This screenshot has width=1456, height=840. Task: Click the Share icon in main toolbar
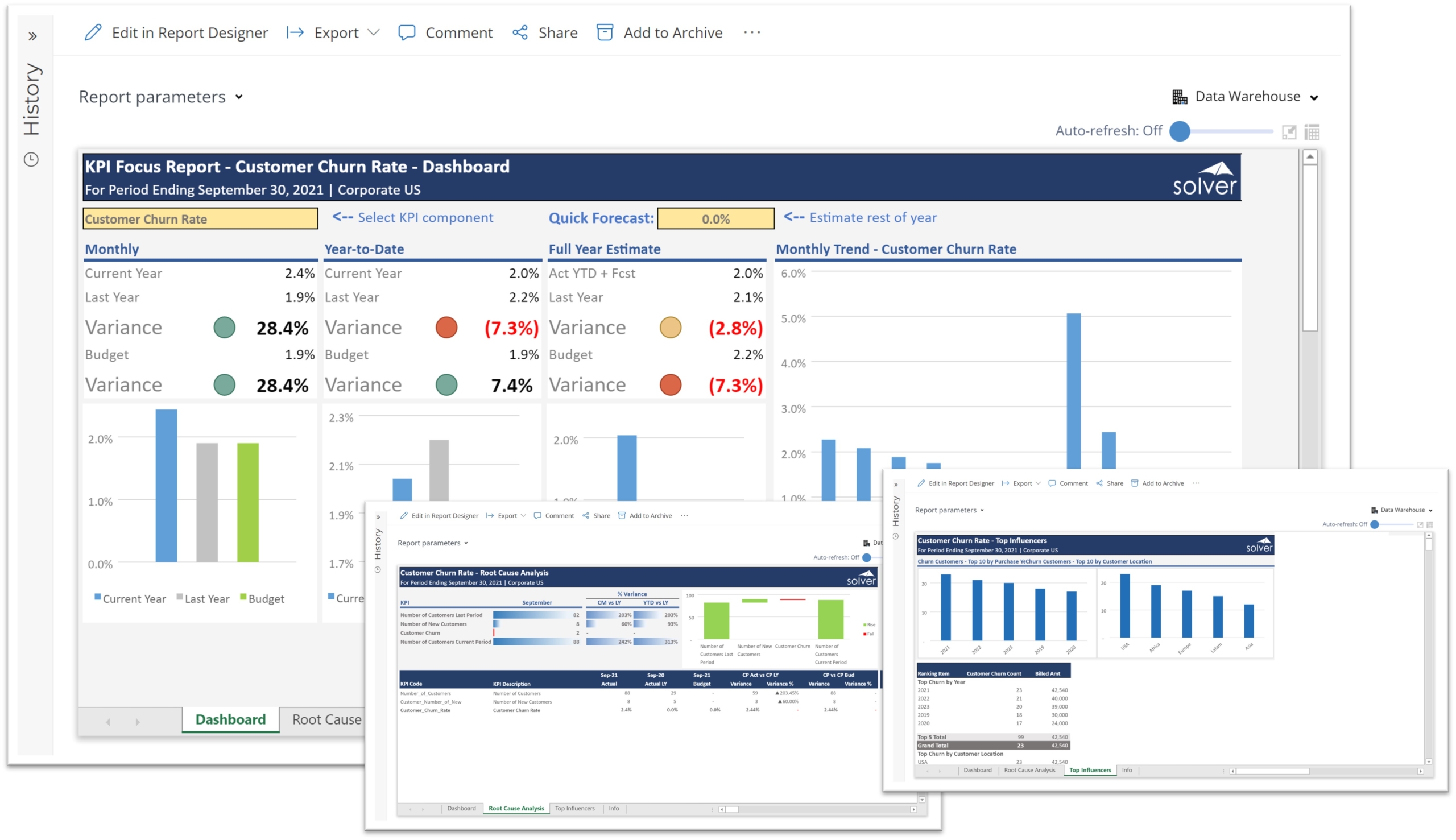520,32
